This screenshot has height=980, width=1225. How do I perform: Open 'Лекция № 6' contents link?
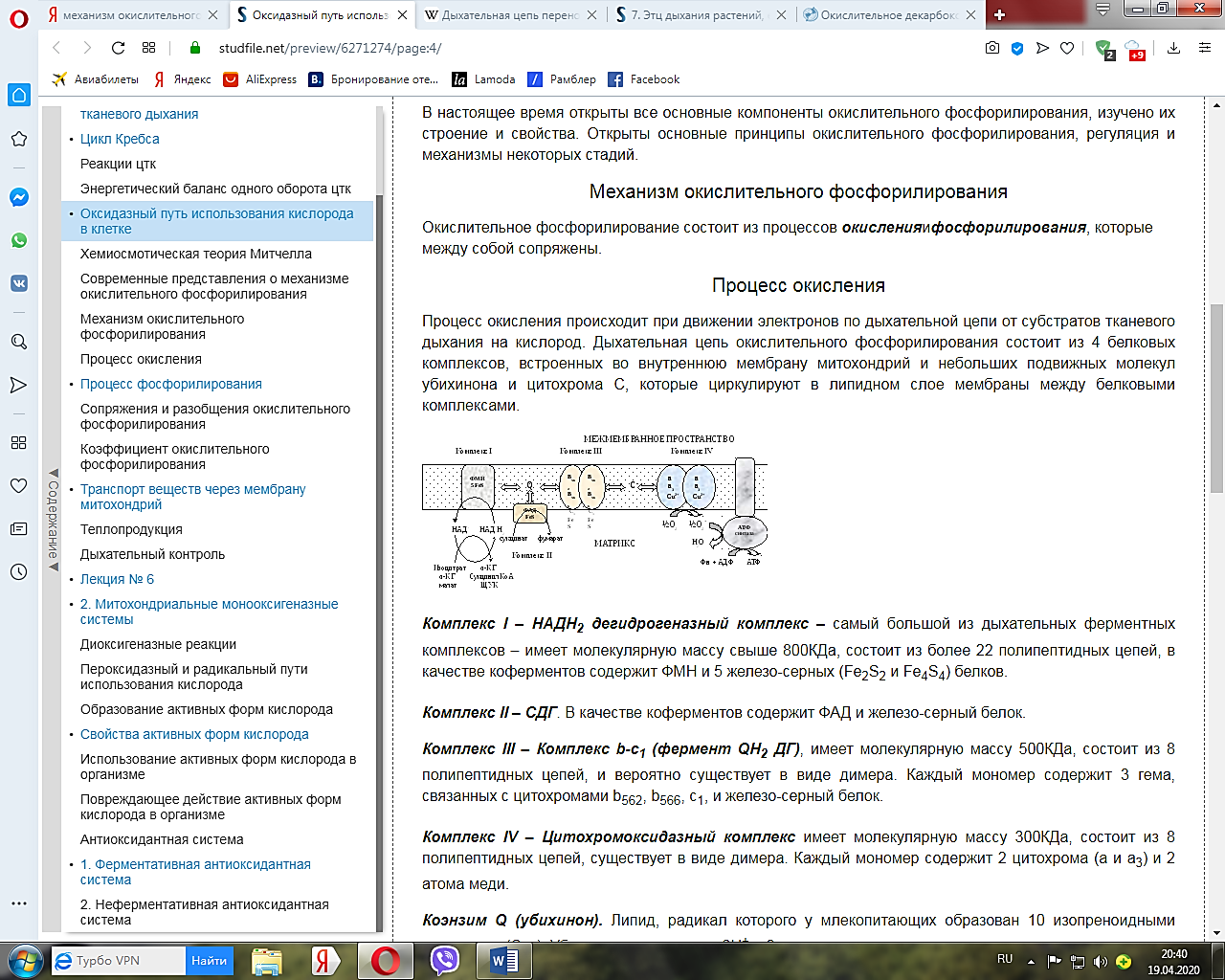[117, 579]
